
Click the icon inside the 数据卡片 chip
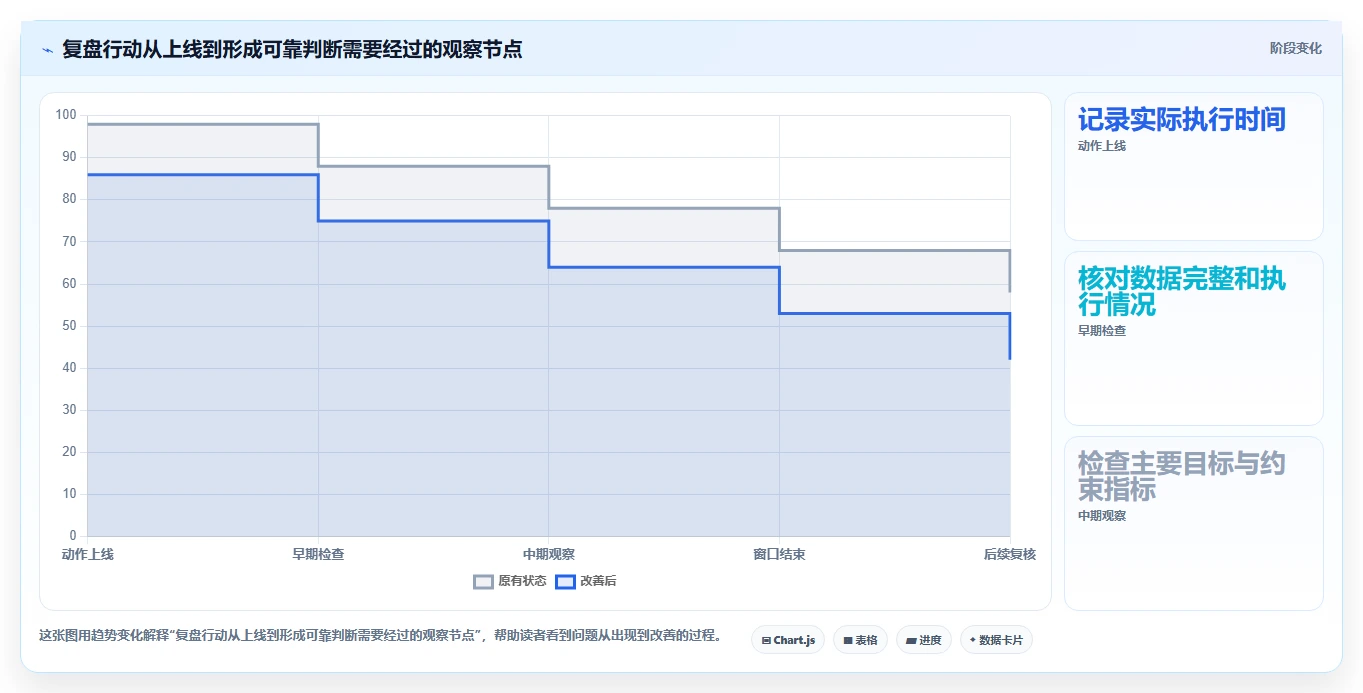[973, 640]
